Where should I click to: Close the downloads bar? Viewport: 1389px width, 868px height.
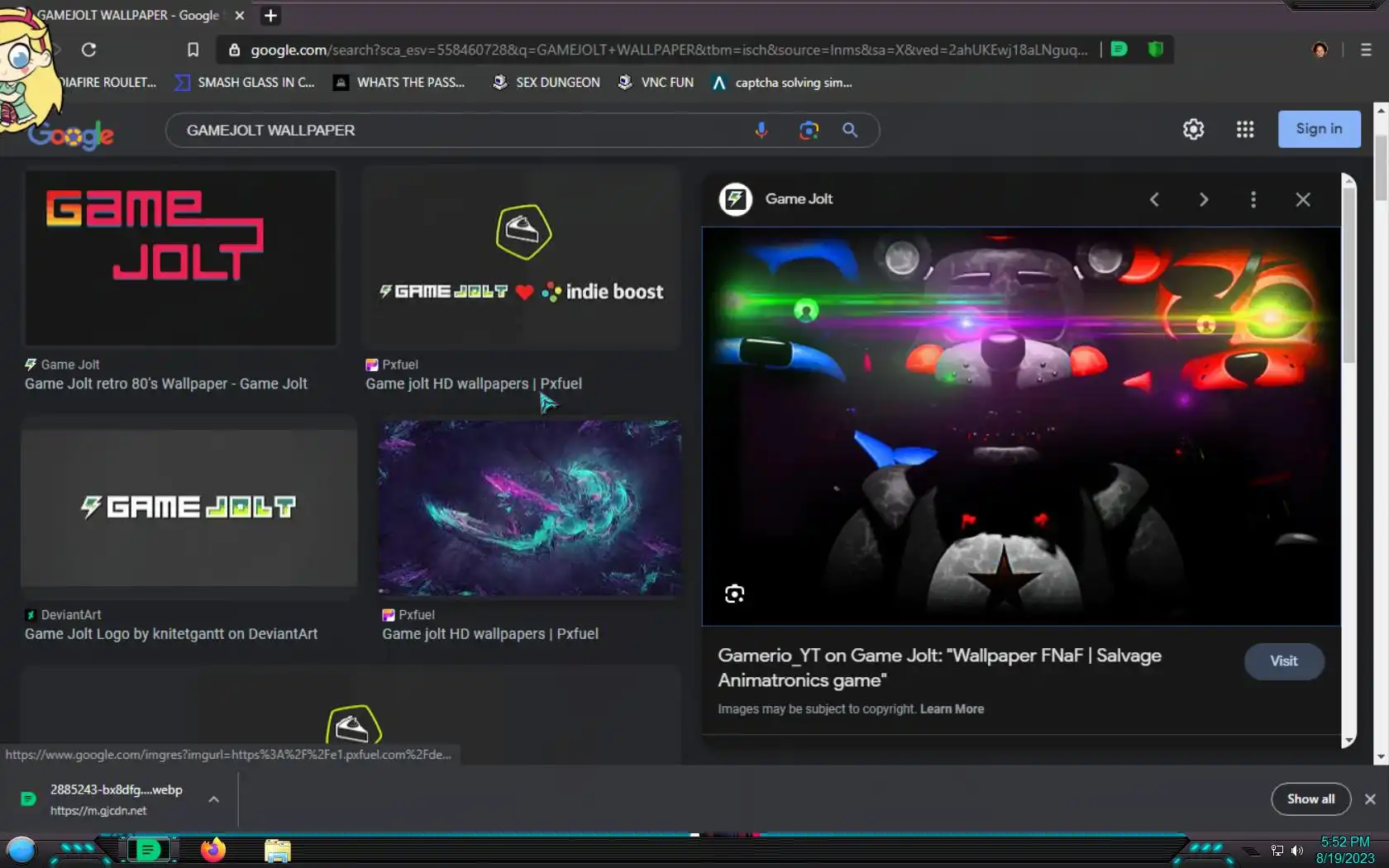click(1370, 799)
